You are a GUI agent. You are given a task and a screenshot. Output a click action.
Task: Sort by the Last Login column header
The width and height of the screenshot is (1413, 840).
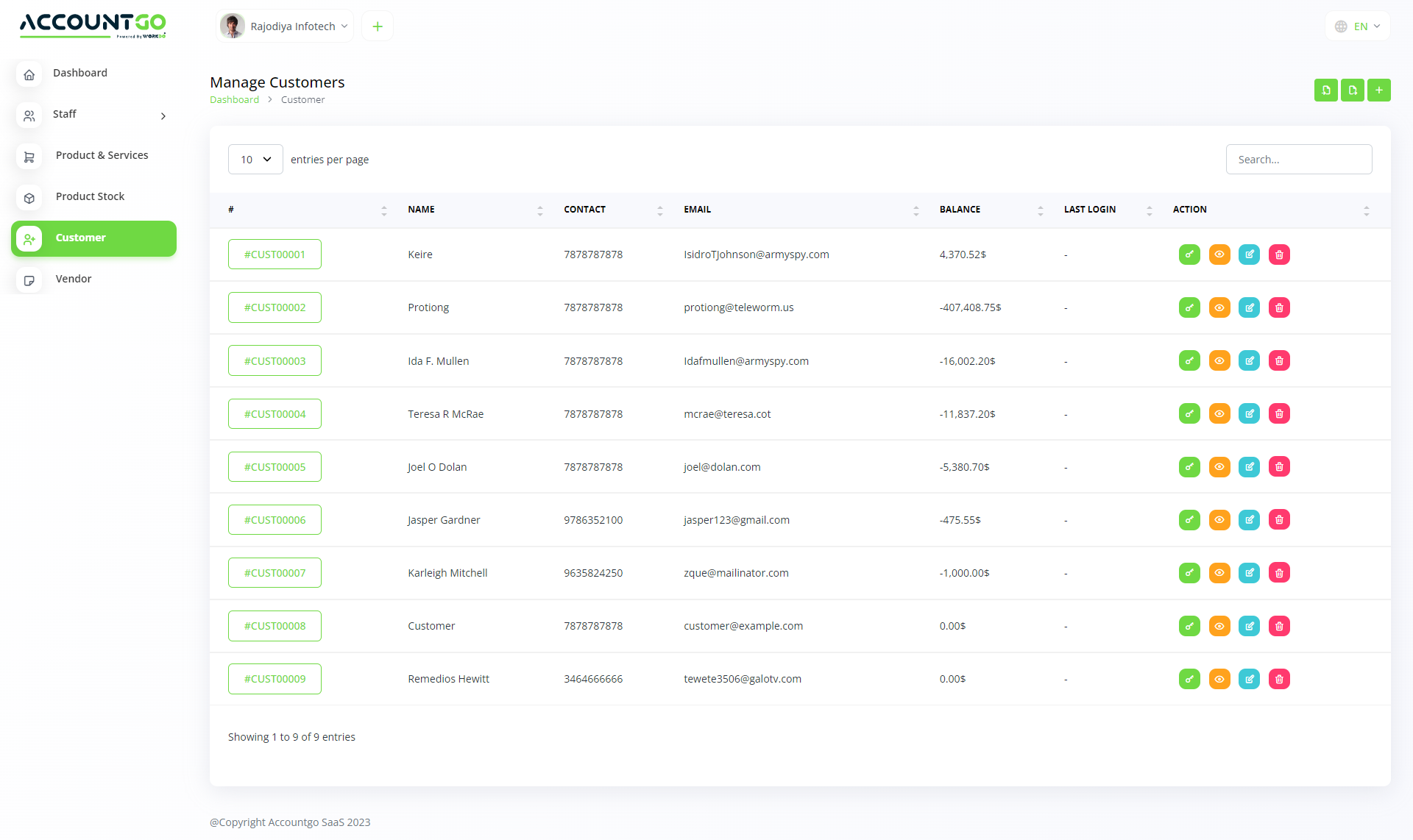pos(1108,210)
